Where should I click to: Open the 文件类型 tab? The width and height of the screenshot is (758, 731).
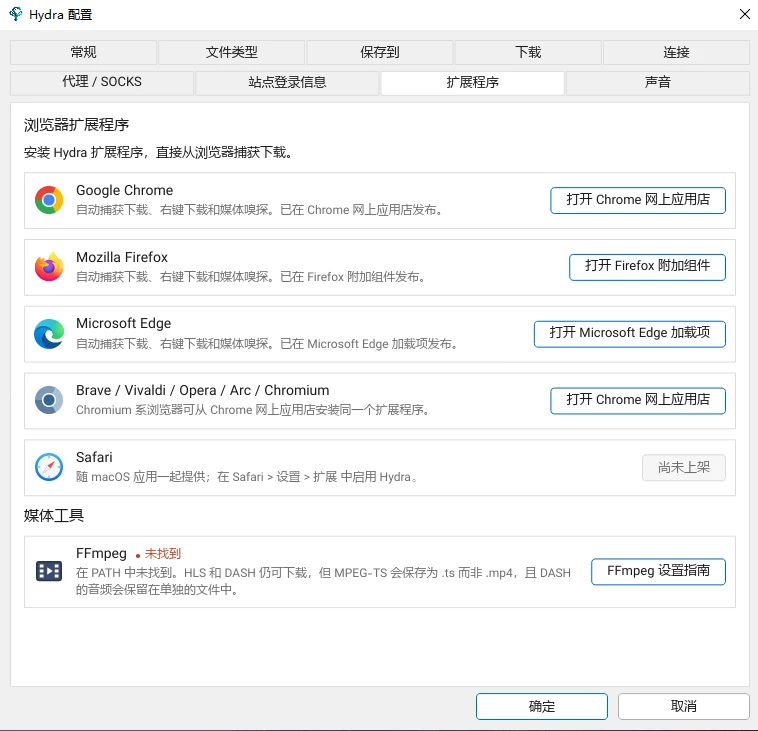[x=232, y=52]
